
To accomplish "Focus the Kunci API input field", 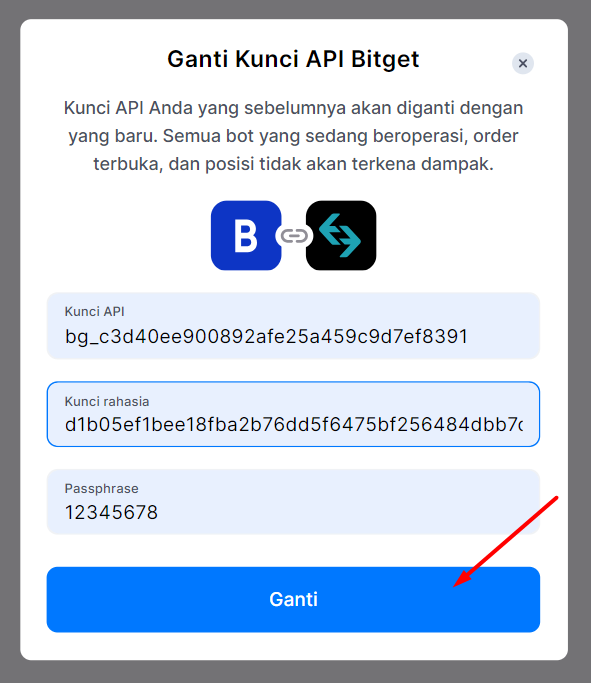I will click(293, 326).
